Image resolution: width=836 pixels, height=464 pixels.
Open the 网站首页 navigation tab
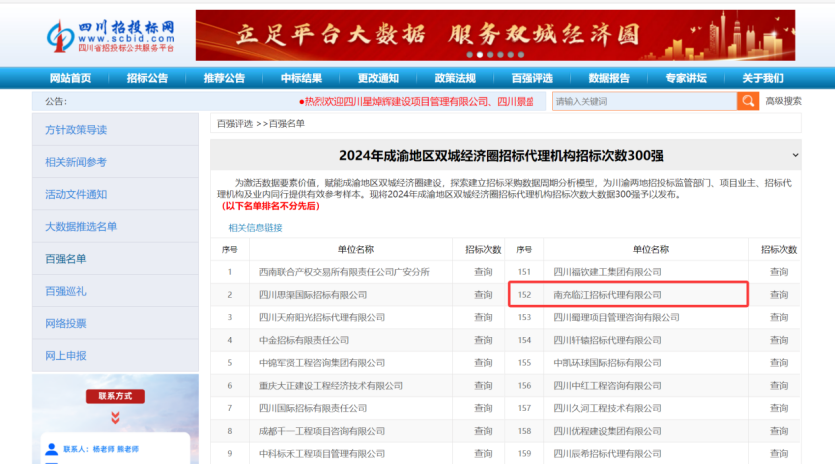pyautogui.click(x=70, y=78)
